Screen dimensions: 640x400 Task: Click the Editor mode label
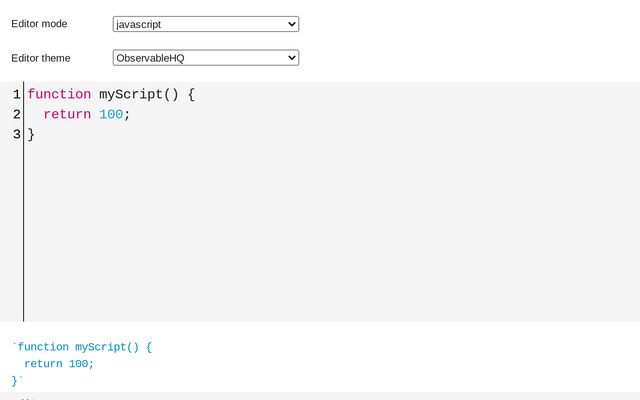[x=39, y=24]
